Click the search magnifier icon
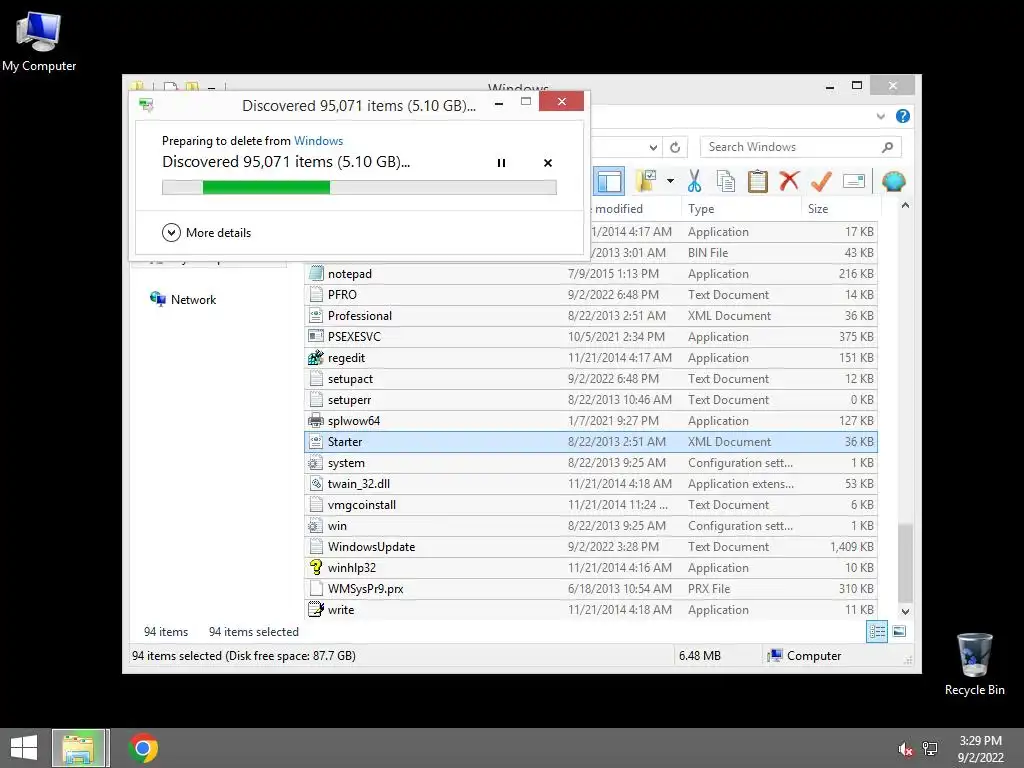This screenshot has width=1024, height=768. (x=887, y=147)
